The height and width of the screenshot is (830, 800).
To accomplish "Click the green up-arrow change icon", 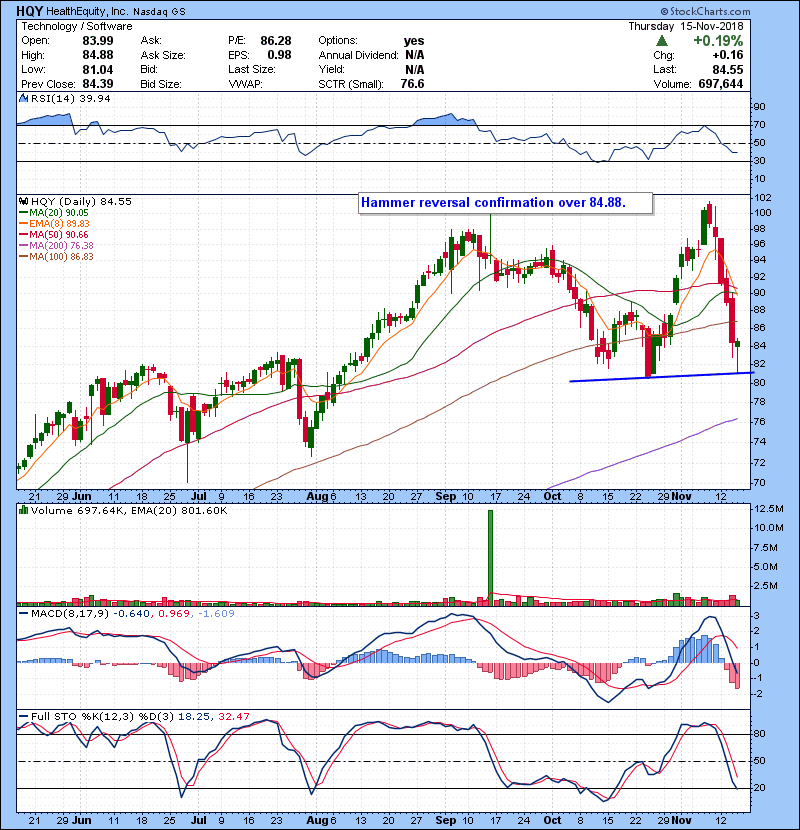I will 661,41.
